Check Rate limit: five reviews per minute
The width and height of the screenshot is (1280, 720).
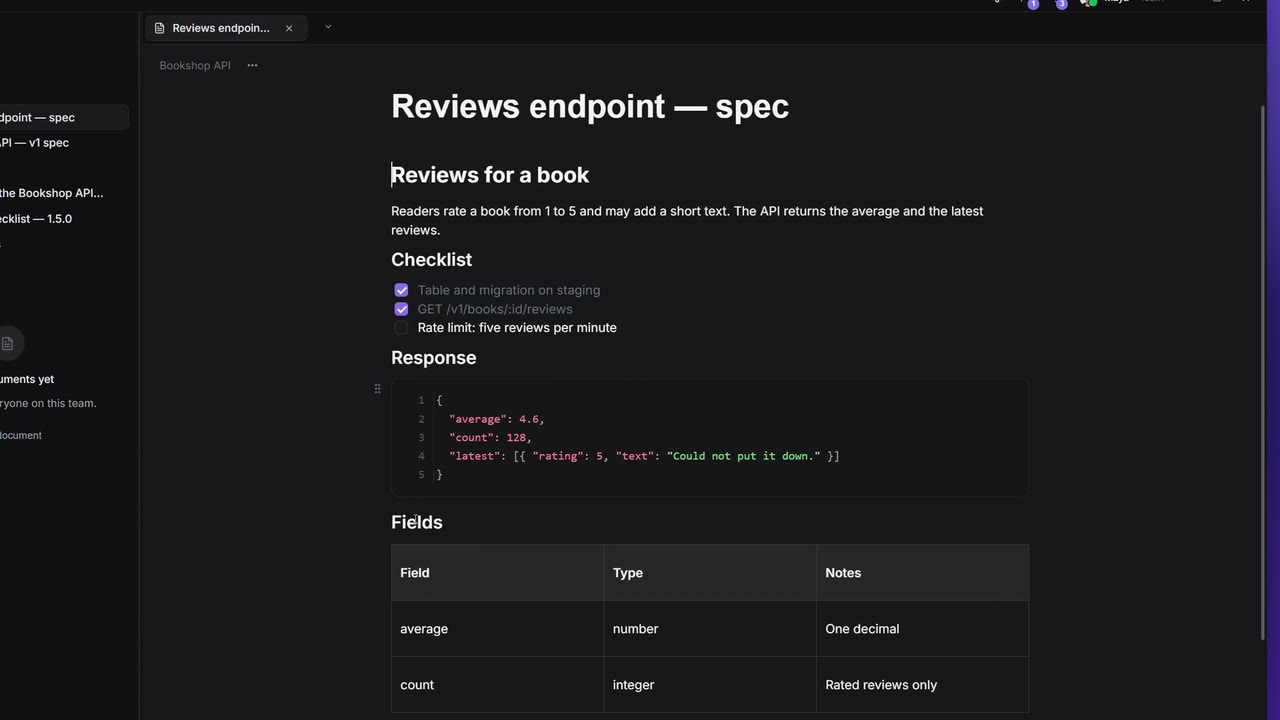point(401,328)
